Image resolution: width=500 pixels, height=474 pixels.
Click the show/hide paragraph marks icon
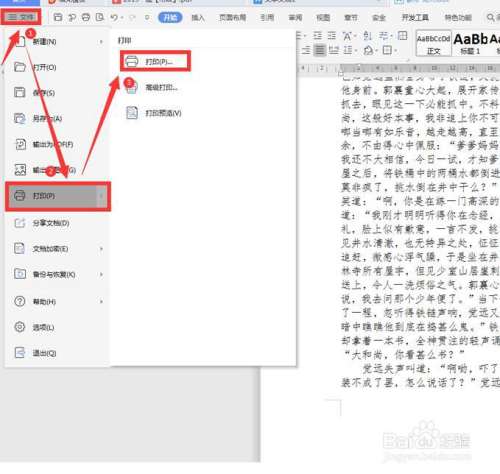[x=384, y=35]
